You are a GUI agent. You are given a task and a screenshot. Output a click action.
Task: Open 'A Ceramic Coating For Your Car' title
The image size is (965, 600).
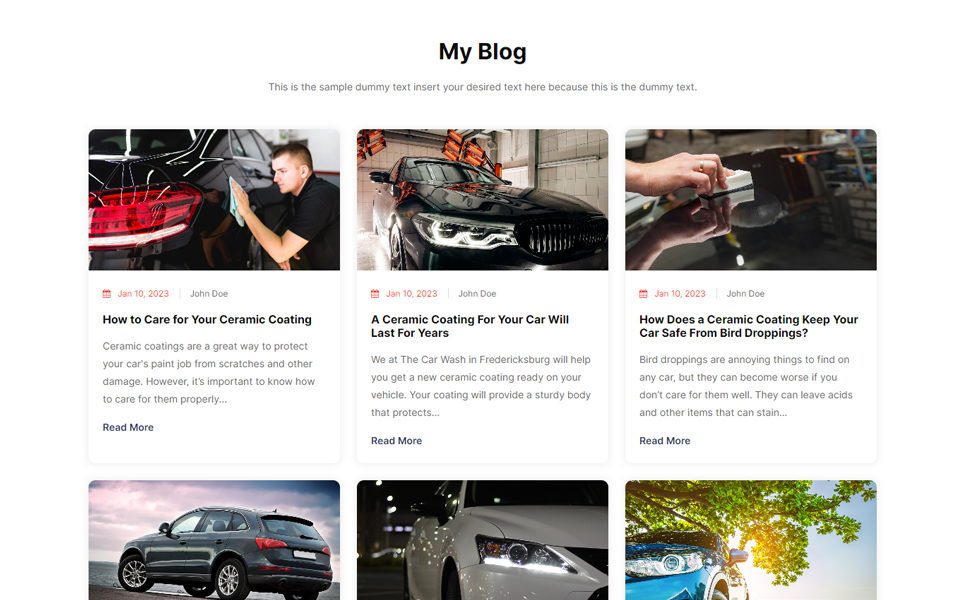click(470, 326)
